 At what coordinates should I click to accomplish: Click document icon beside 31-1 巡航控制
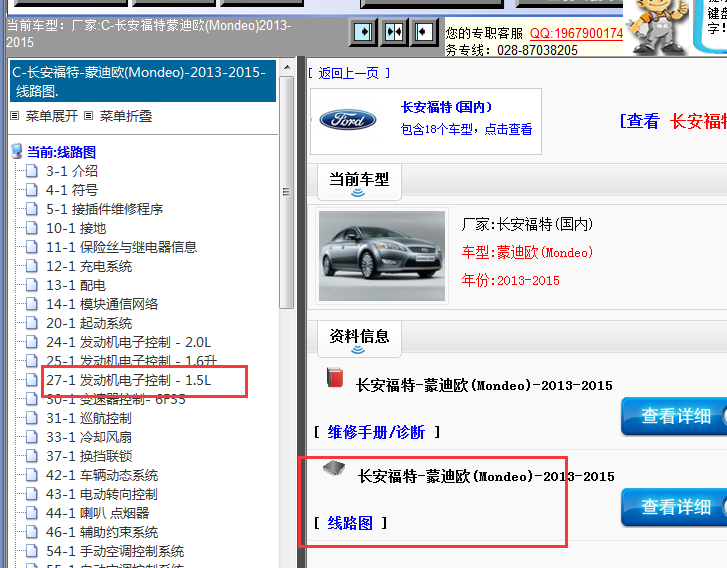coord(32,418)
